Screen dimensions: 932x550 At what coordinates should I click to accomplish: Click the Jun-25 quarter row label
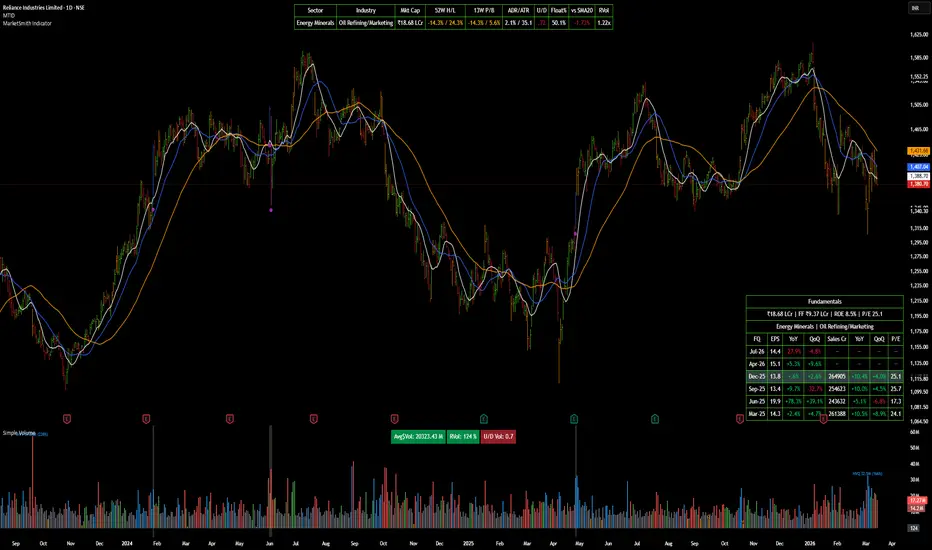click(757, 401)
